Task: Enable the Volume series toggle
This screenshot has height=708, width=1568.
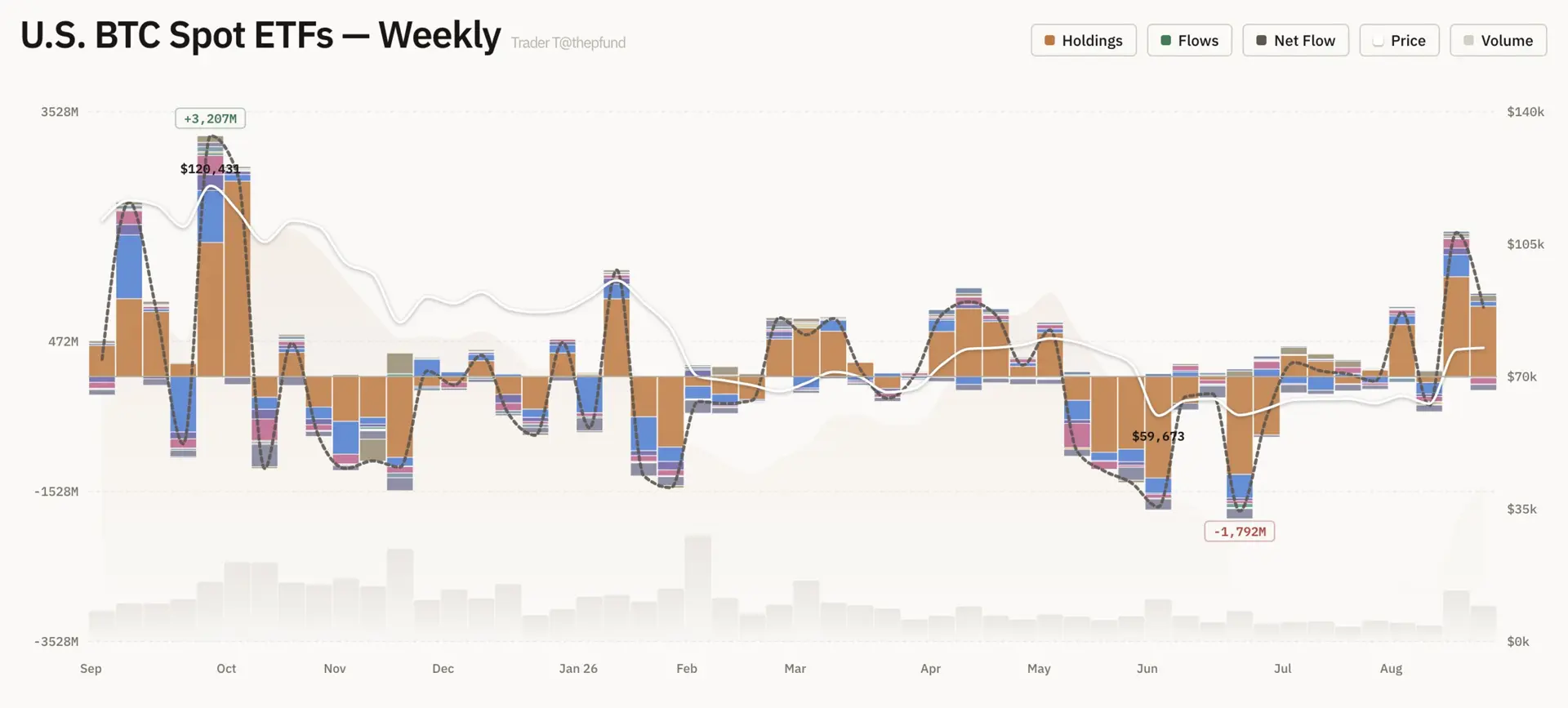Action: [1498, 40]
